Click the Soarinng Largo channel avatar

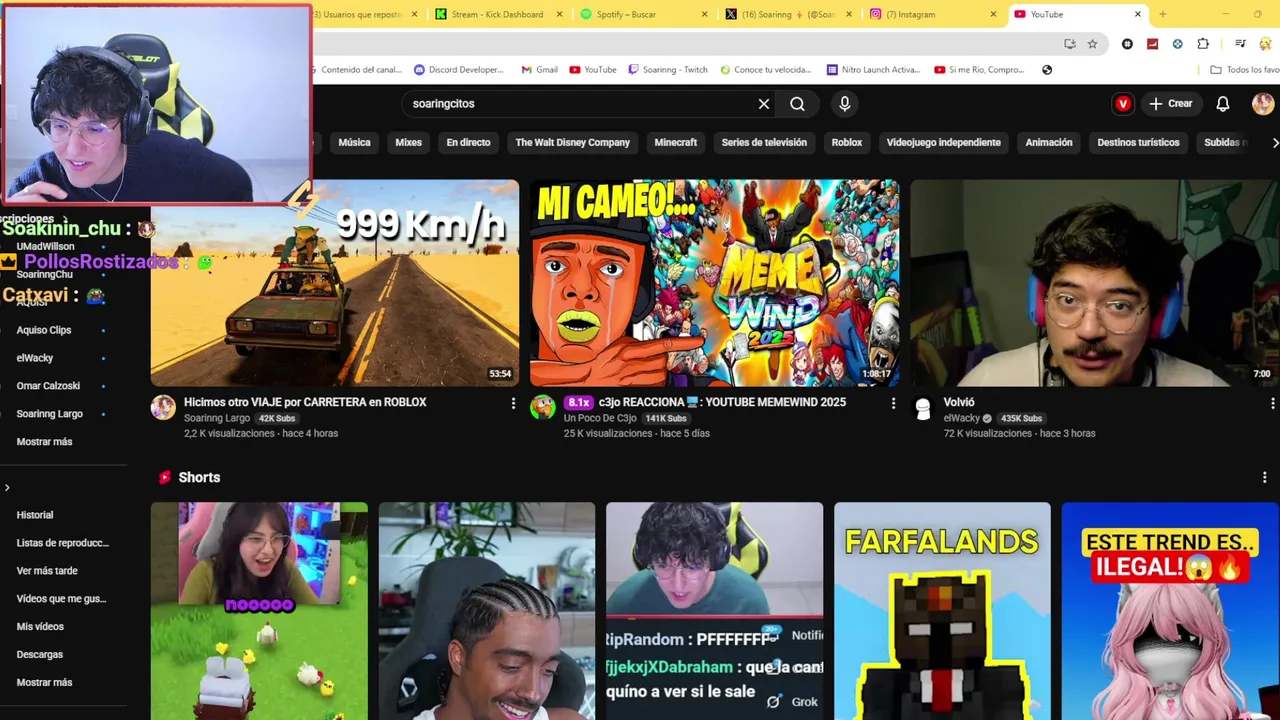tap(163, 407)
